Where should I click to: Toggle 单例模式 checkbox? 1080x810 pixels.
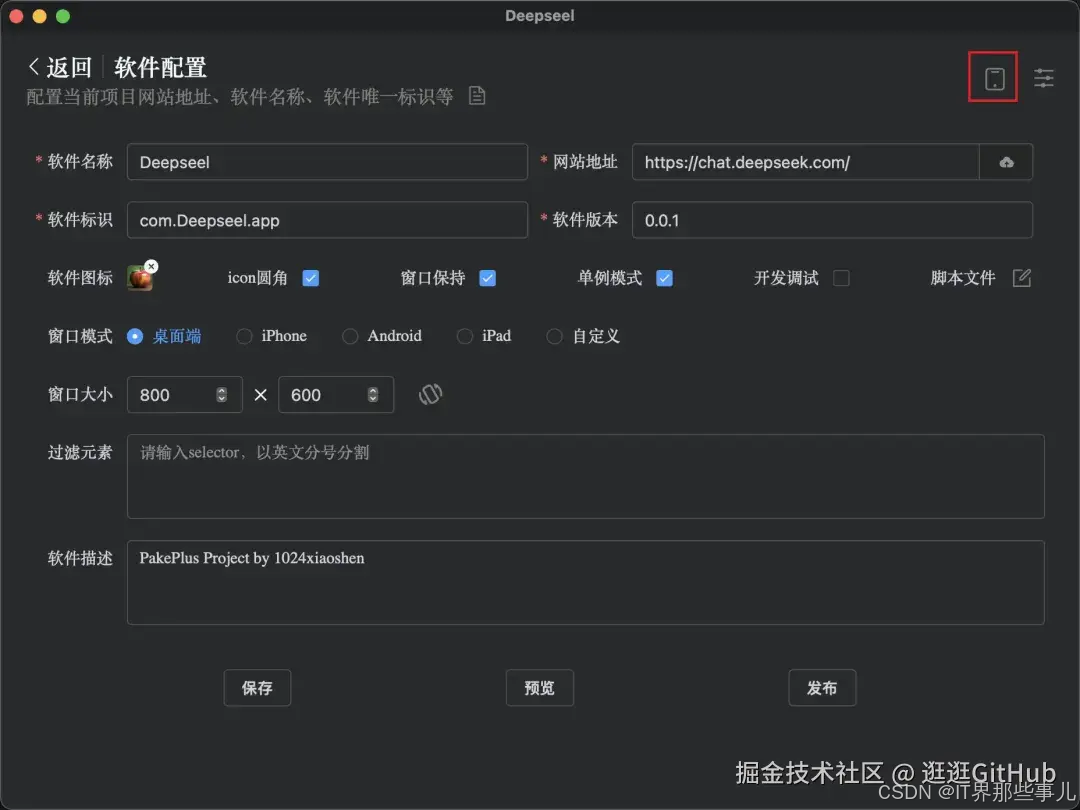click(664, 278)
